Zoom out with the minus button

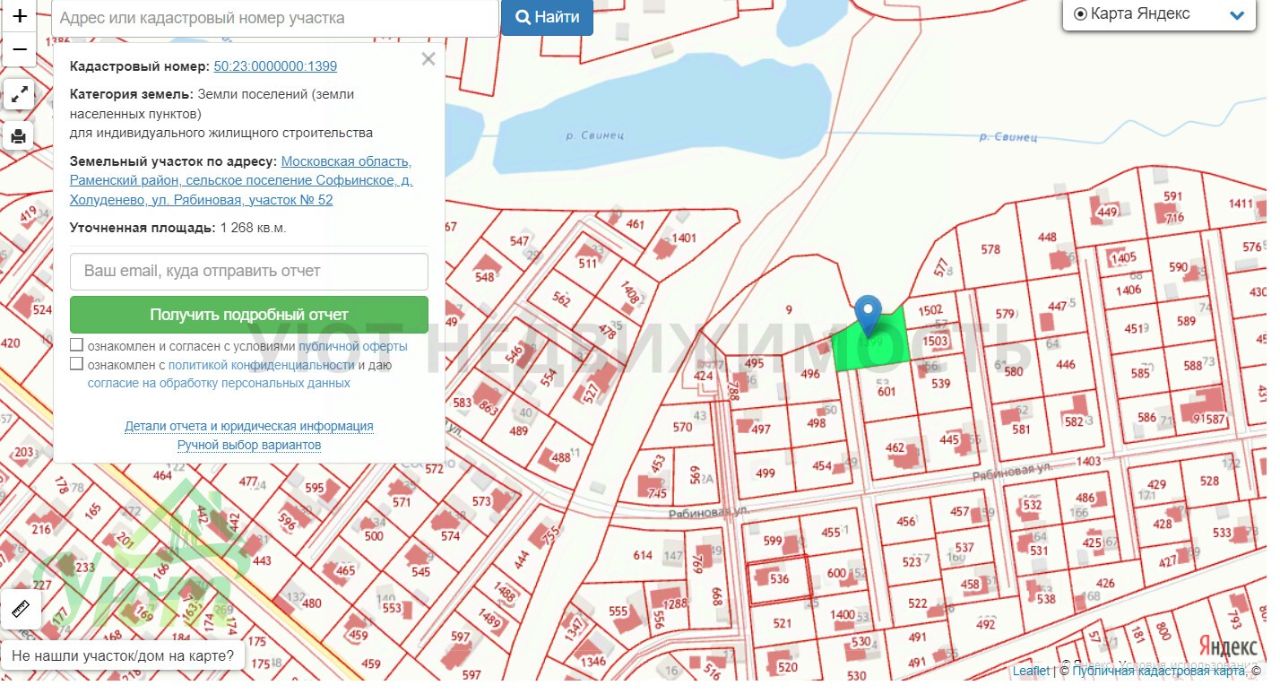(19, 50)
